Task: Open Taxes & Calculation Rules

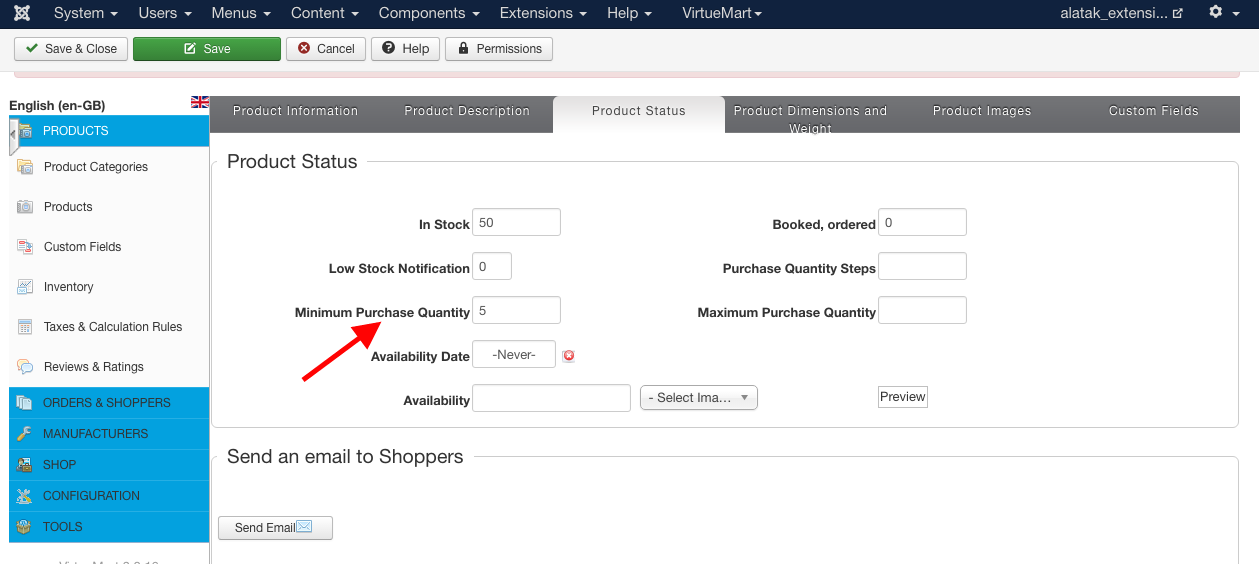Action: (x=112, y=327)
